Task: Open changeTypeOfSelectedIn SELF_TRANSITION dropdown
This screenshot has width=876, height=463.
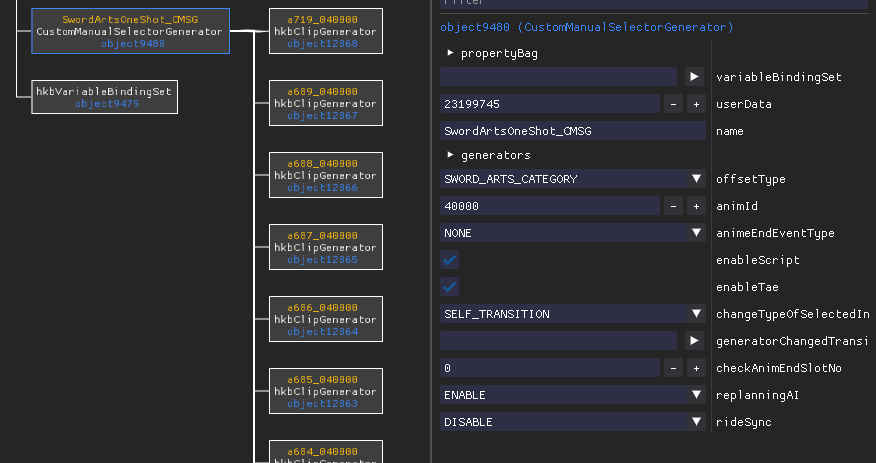Action: (x=573, y=314)
